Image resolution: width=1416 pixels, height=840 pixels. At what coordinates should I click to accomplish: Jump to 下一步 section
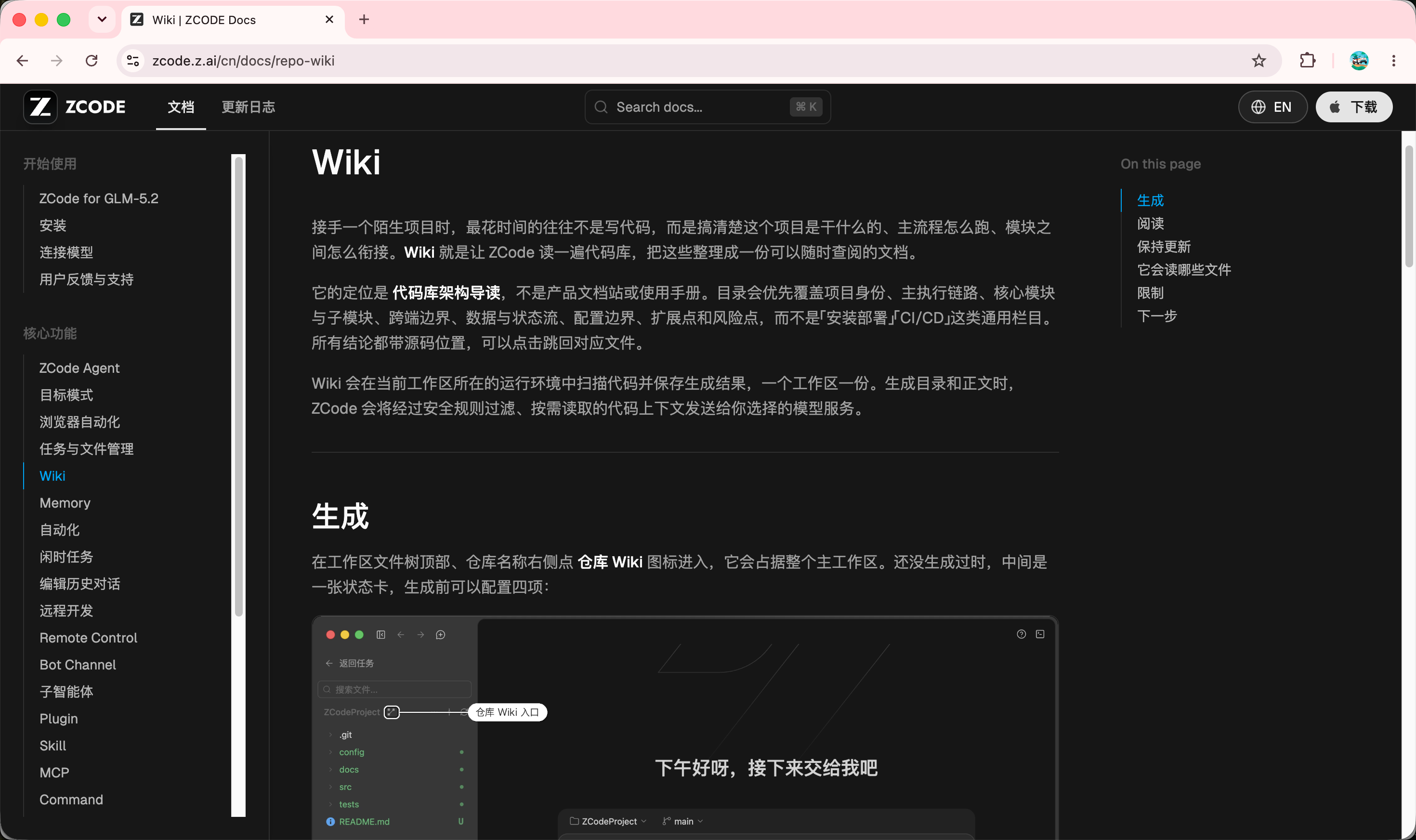1157,316
